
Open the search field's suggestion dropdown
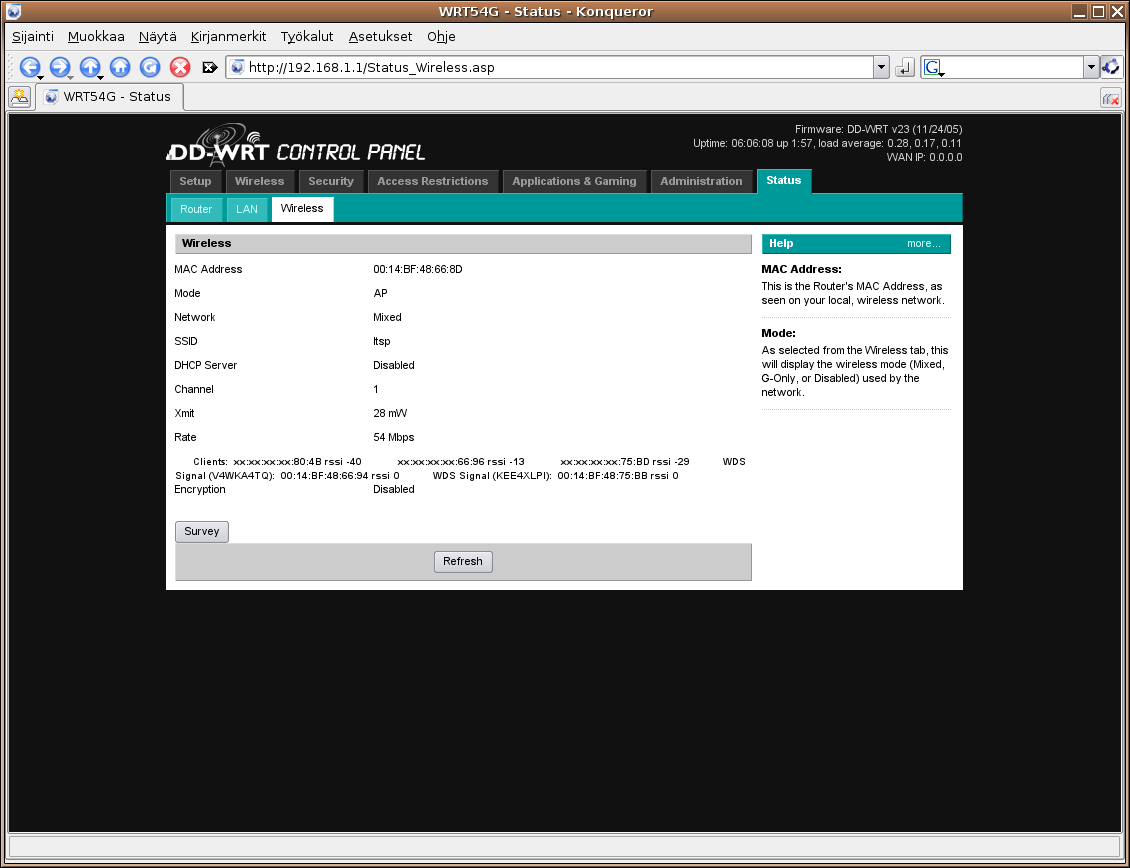click(x=1091, y=67)
